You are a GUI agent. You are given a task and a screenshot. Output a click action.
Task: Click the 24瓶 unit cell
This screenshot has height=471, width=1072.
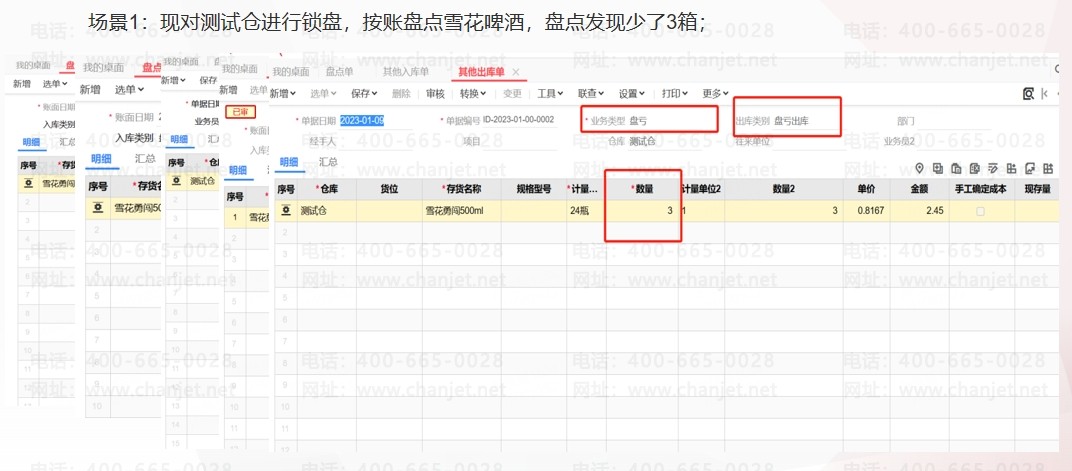[x=586, y=211]
